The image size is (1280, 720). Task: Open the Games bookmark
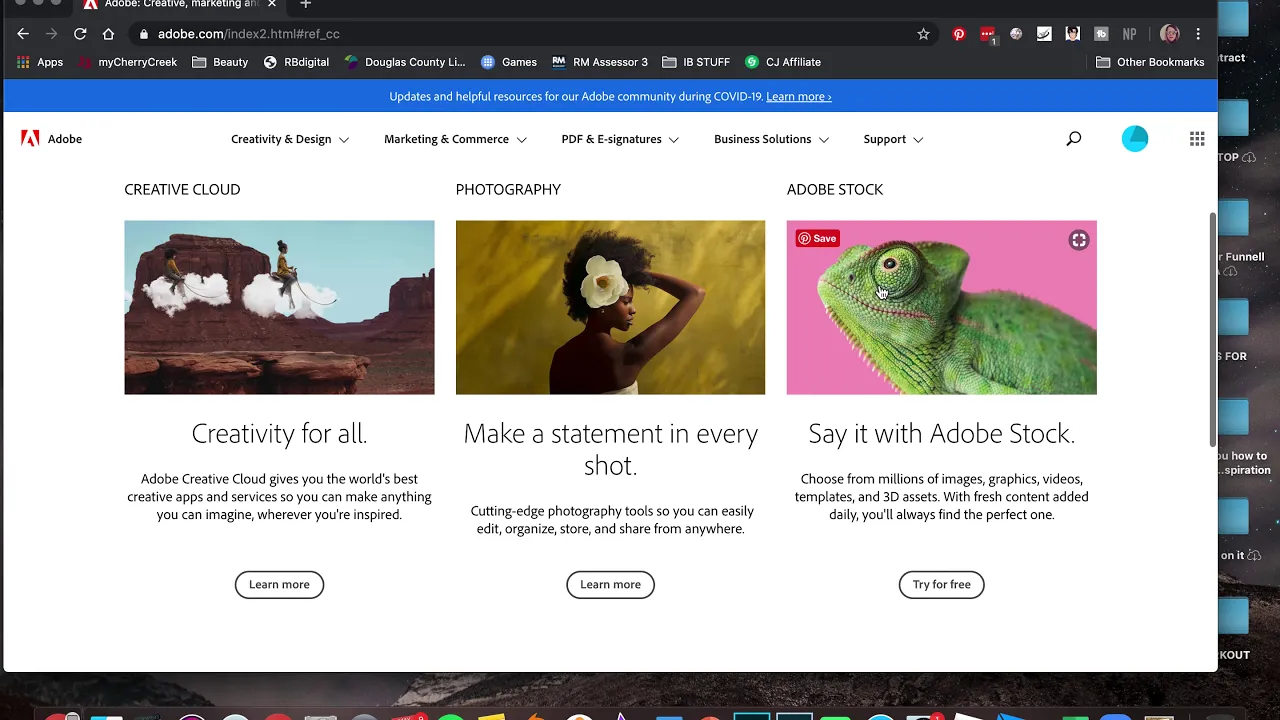(x=508, y=62)
